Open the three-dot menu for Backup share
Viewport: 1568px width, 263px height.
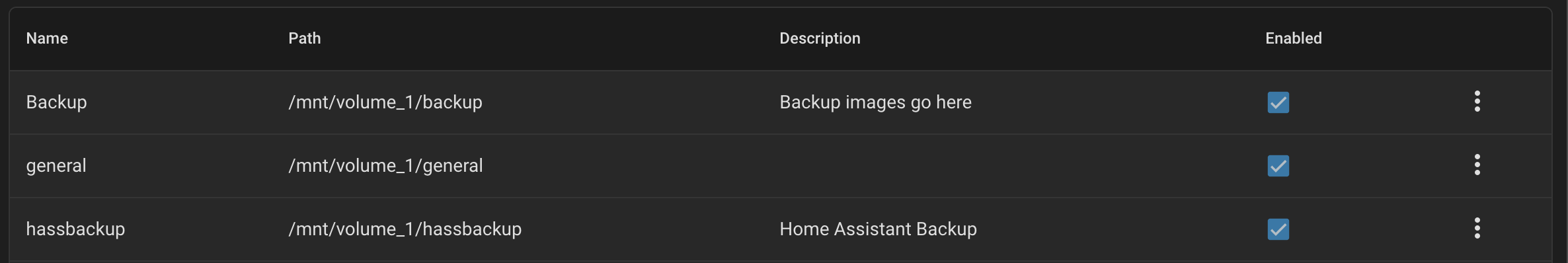tap(1477, 102)
